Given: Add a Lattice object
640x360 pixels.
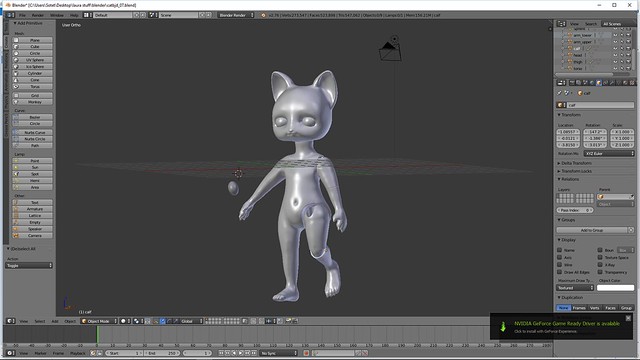Looking at the screenshot, I should click(32, 216).
